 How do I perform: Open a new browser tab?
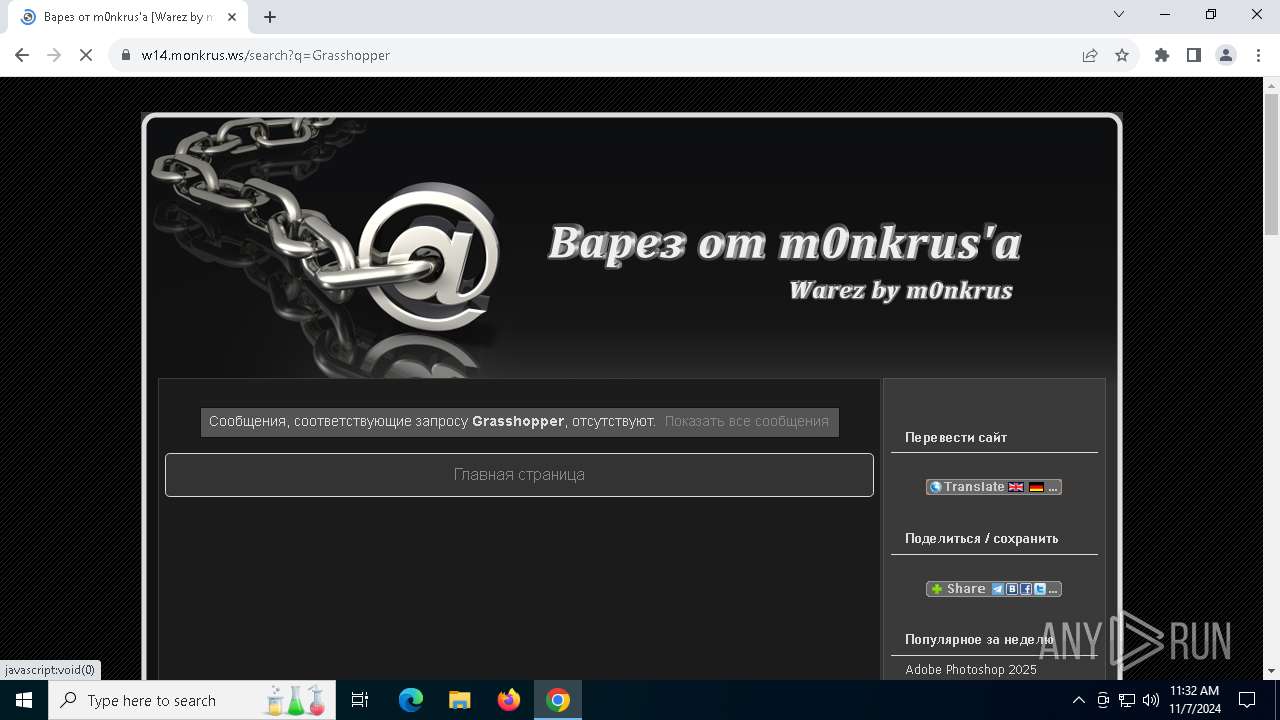[x=270, y=17]
